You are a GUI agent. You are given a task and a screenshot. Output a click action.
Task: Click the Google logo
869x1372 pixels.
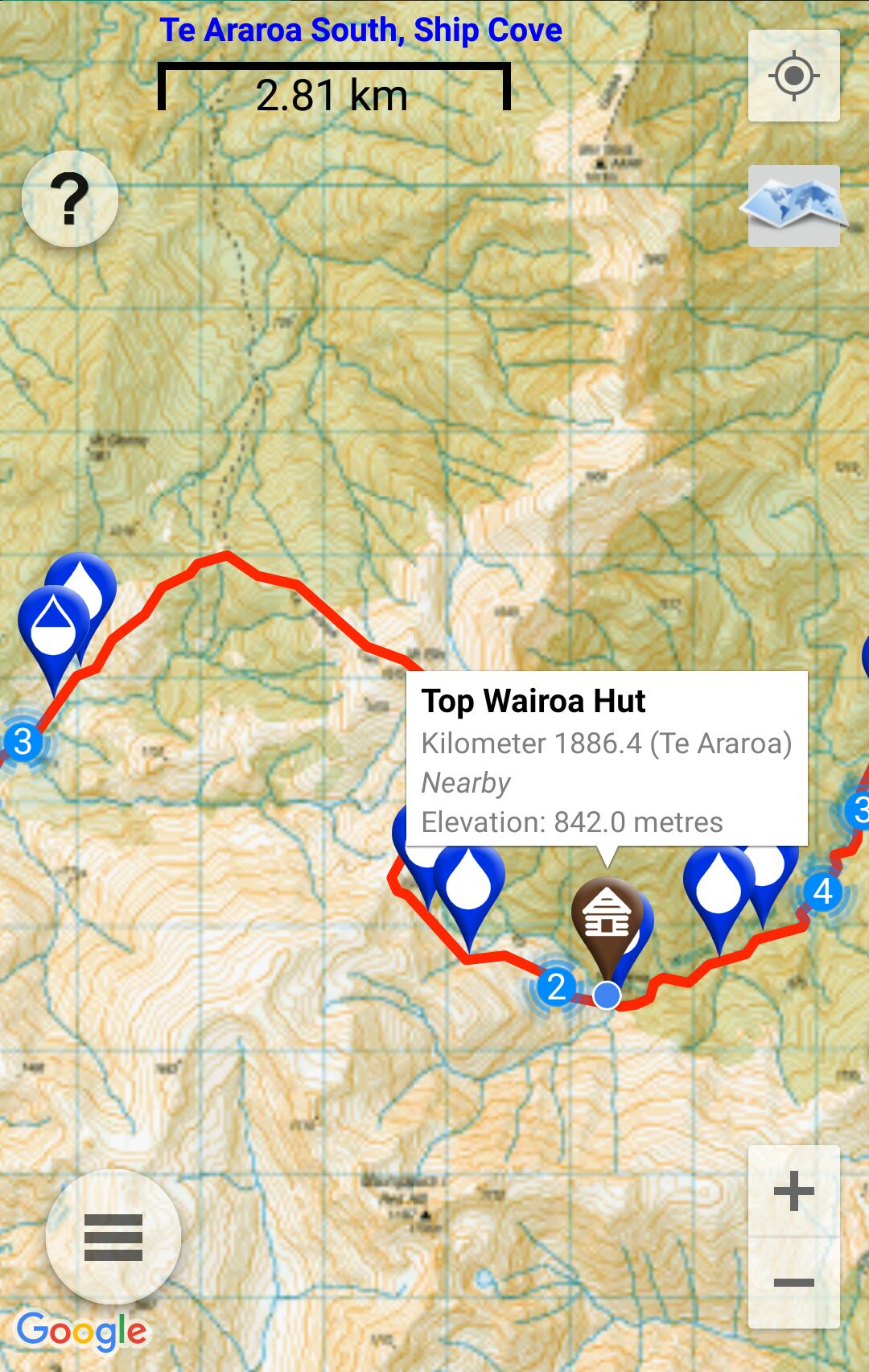82,1332
